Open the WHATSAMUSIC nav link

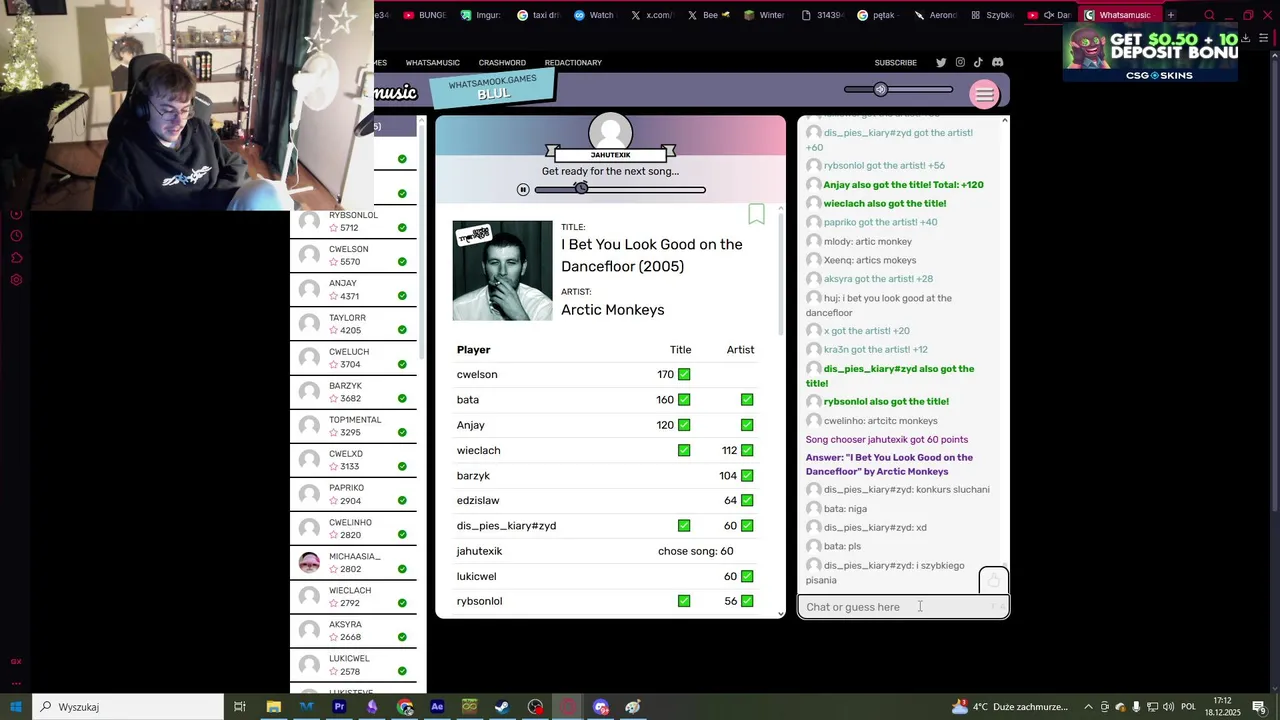(432, 62)
